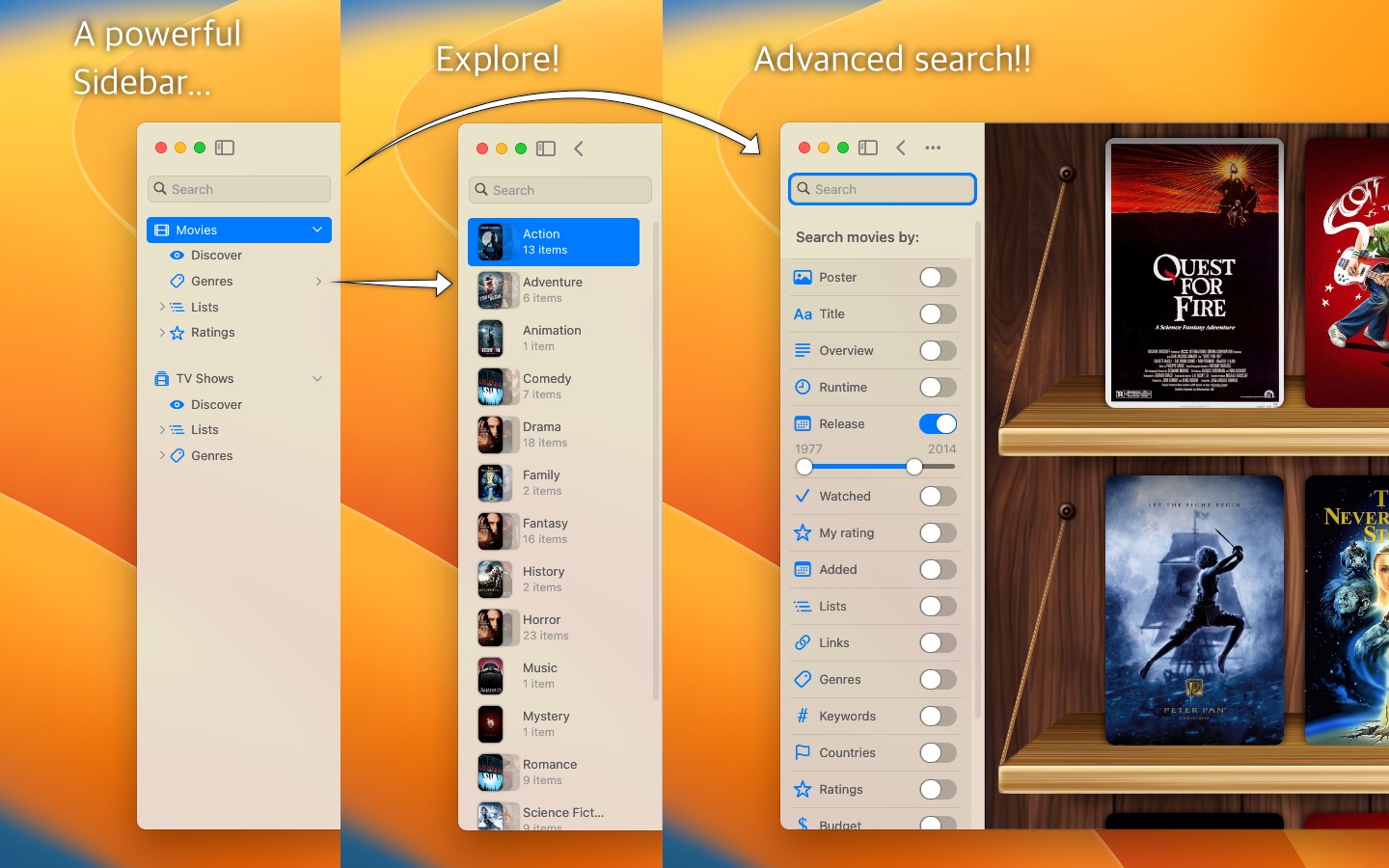
Task: Open the Adventure genre with 6 items
Action: coord(554,290)
